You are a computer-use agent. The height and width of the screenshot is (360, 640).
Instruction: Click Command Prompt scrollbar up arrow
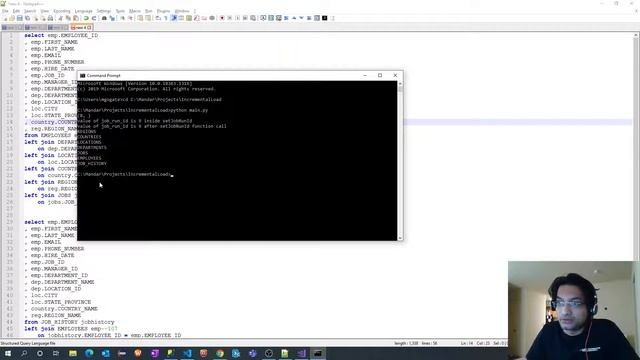click(x=400, y=83)
